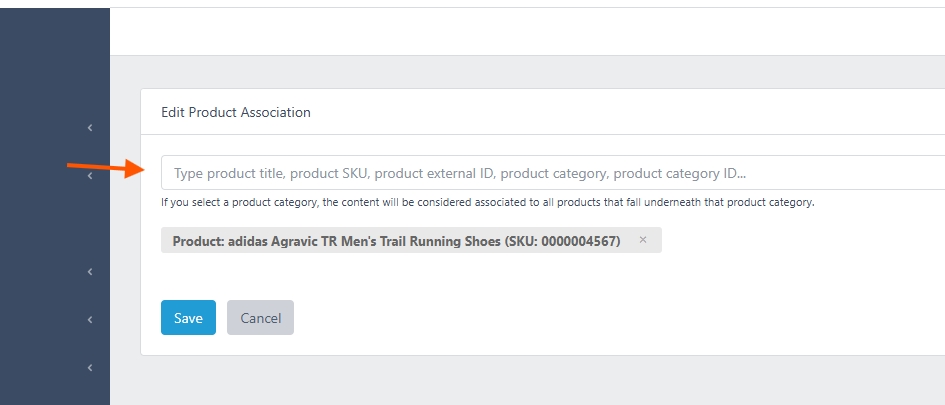Click the empty card space beside the Cancel button
Viewport: 945px width, 405px height.
pos(603,318)
